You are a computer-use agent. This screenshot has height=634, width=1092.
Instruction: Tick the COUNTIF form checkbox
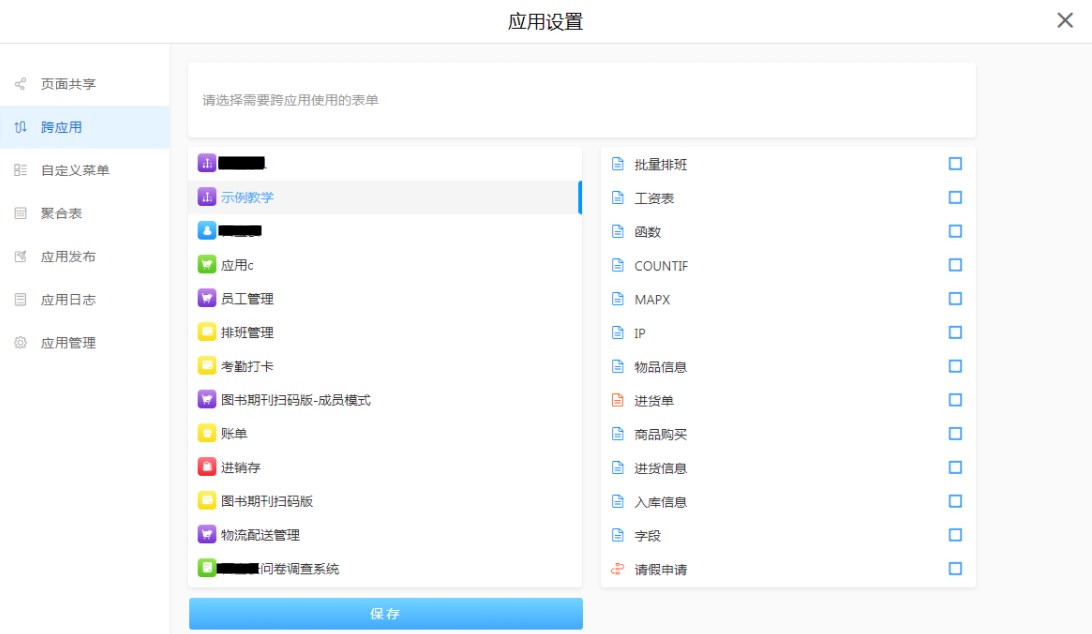pos(955,265)
